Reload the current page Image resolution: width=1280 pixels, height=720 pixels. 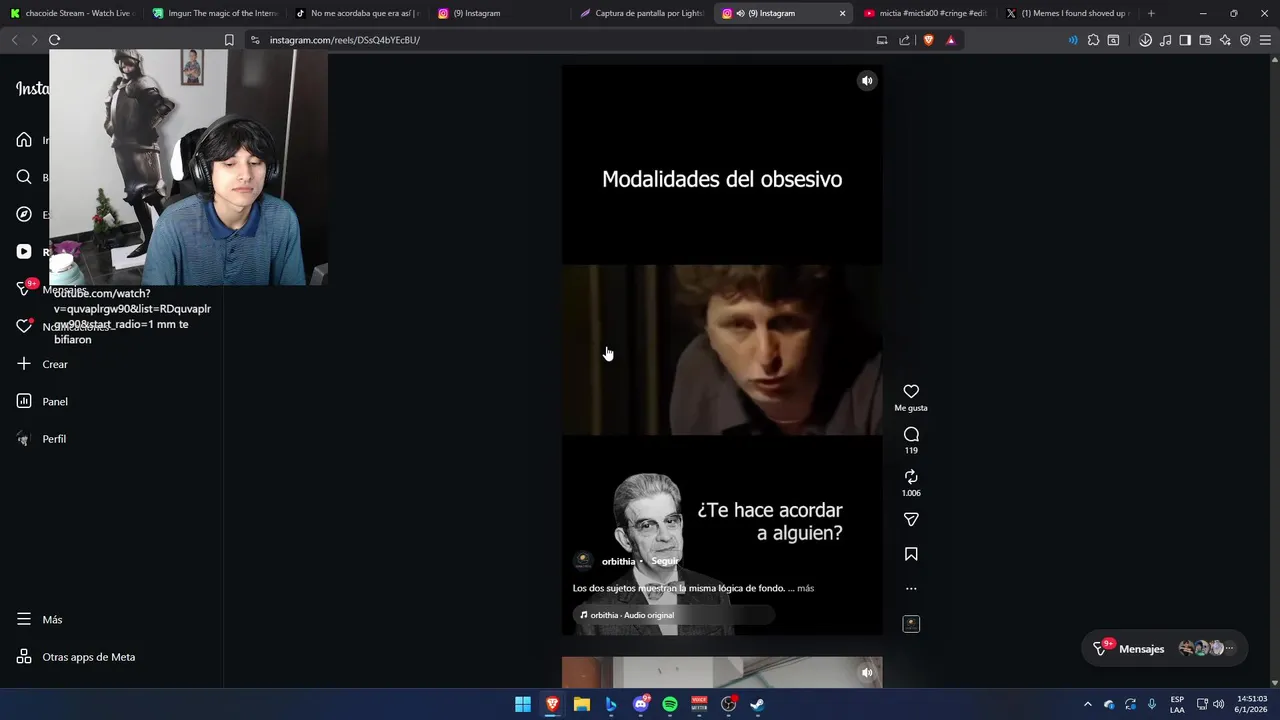point(54,40)
